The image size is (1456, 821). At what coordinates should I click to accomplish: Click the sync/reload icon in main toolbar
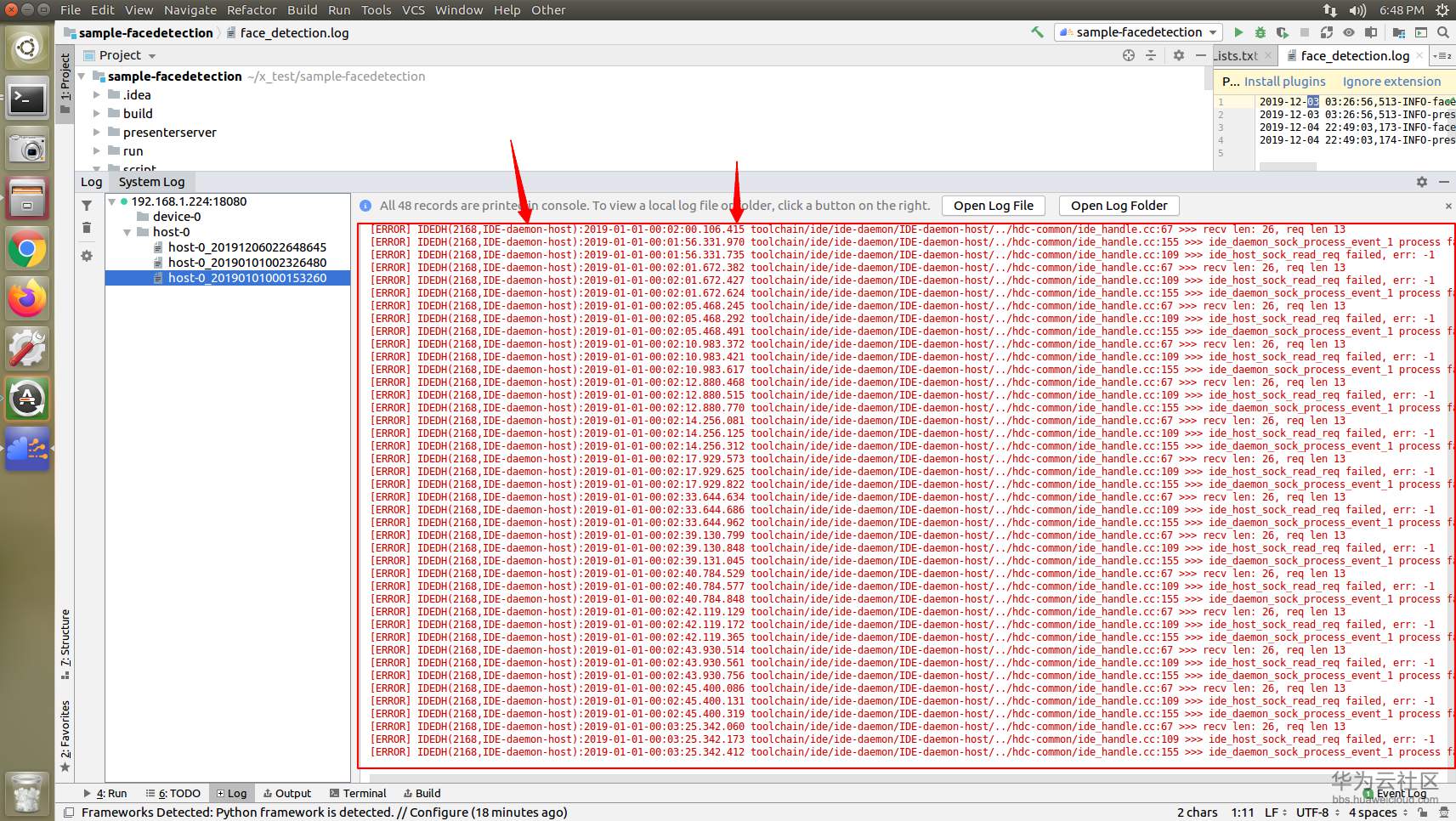pos(1327,32)
